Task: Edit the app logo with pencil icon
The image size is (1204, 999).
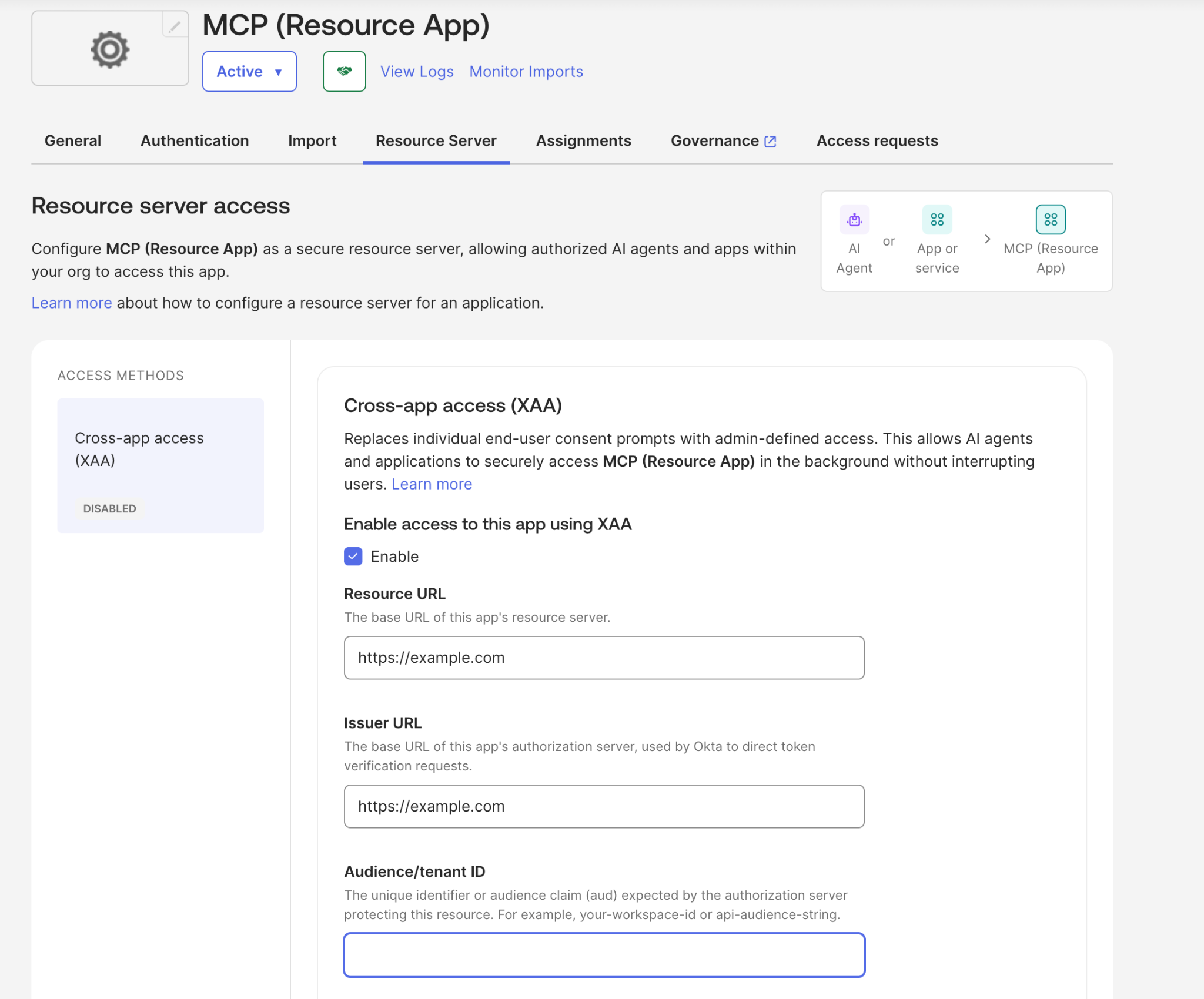Action: tap(175, 26)
